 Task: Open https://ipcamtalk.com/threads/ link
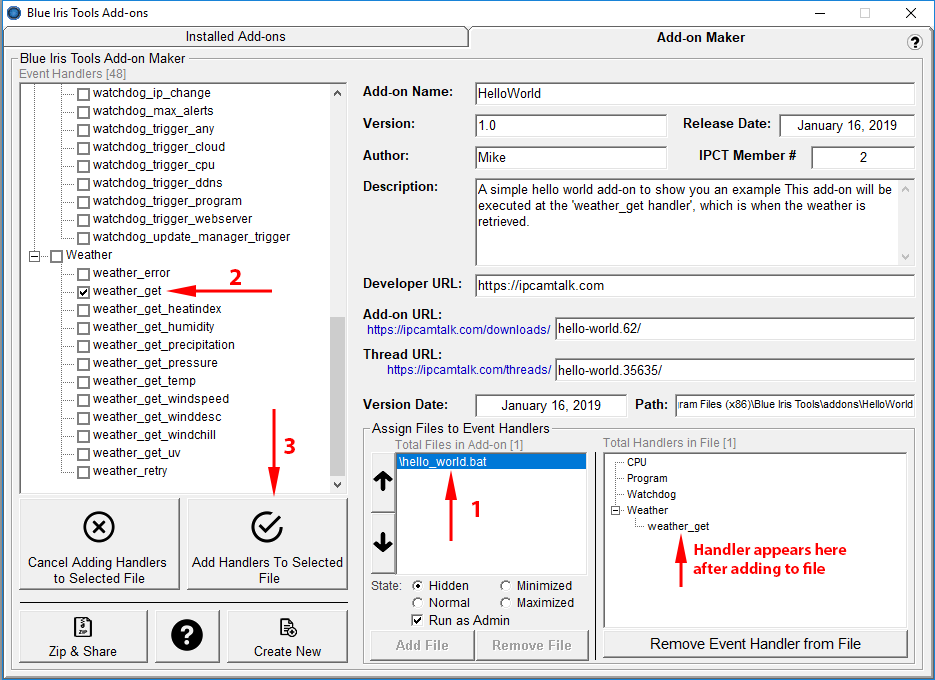469,370
